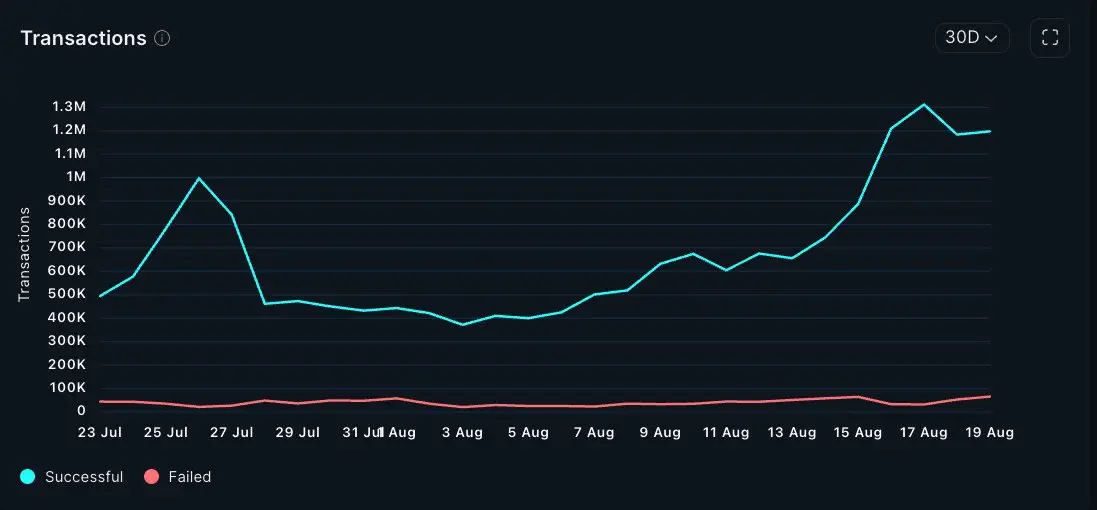
Task: Click the Transactions chart title
Action: click(83, 38)
